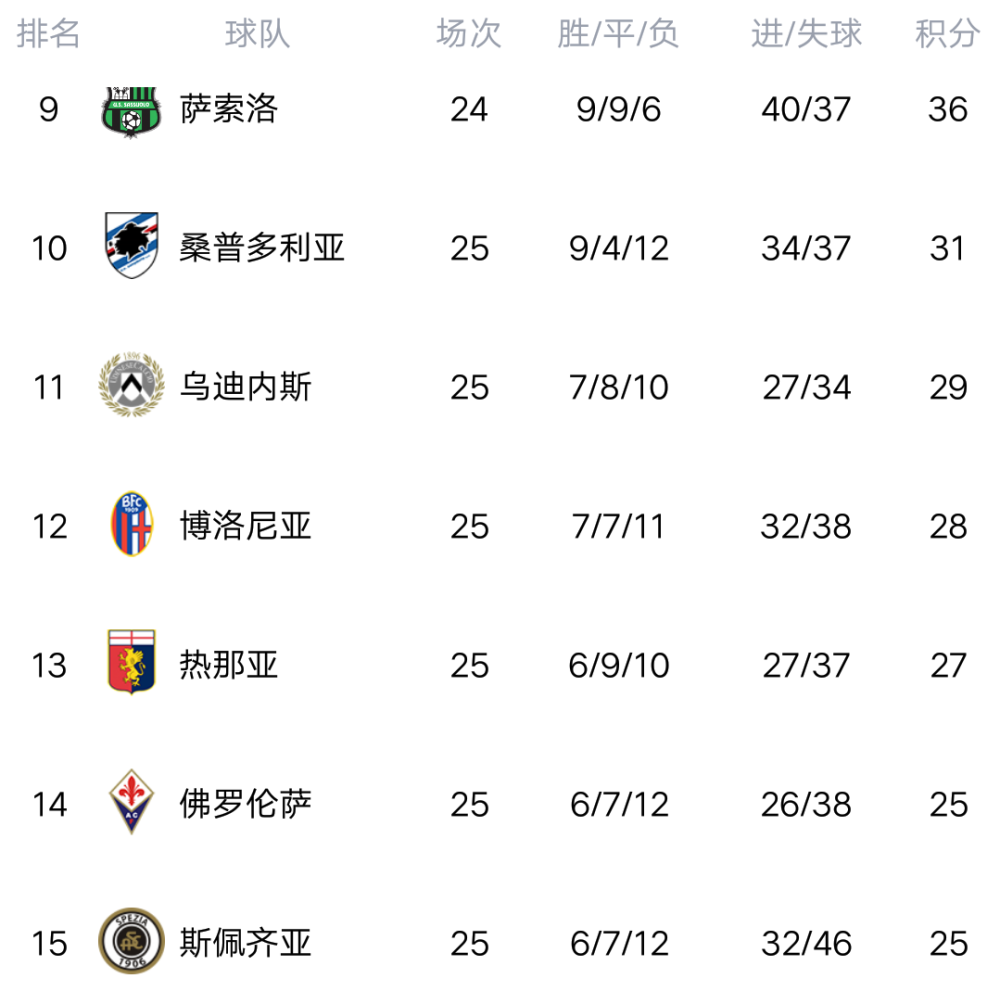The image size is (1000, 991).
Task: Click the 排名 column header
Action: pyautogui.click(x=48, y=34)
